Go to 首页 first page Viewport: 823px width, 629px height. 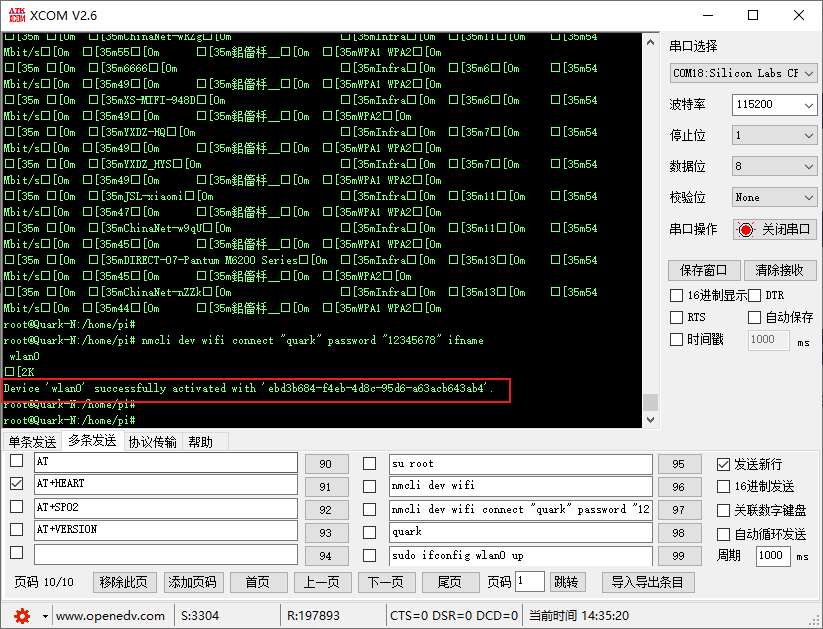258,582
